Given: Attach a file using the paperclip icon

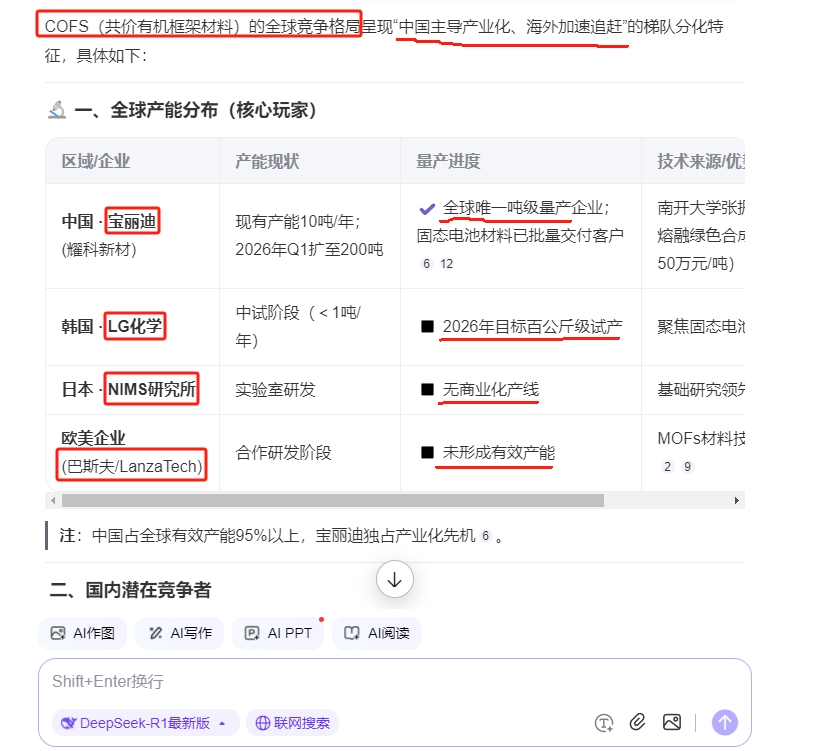Looking at the screenshot, I should 637,722.
